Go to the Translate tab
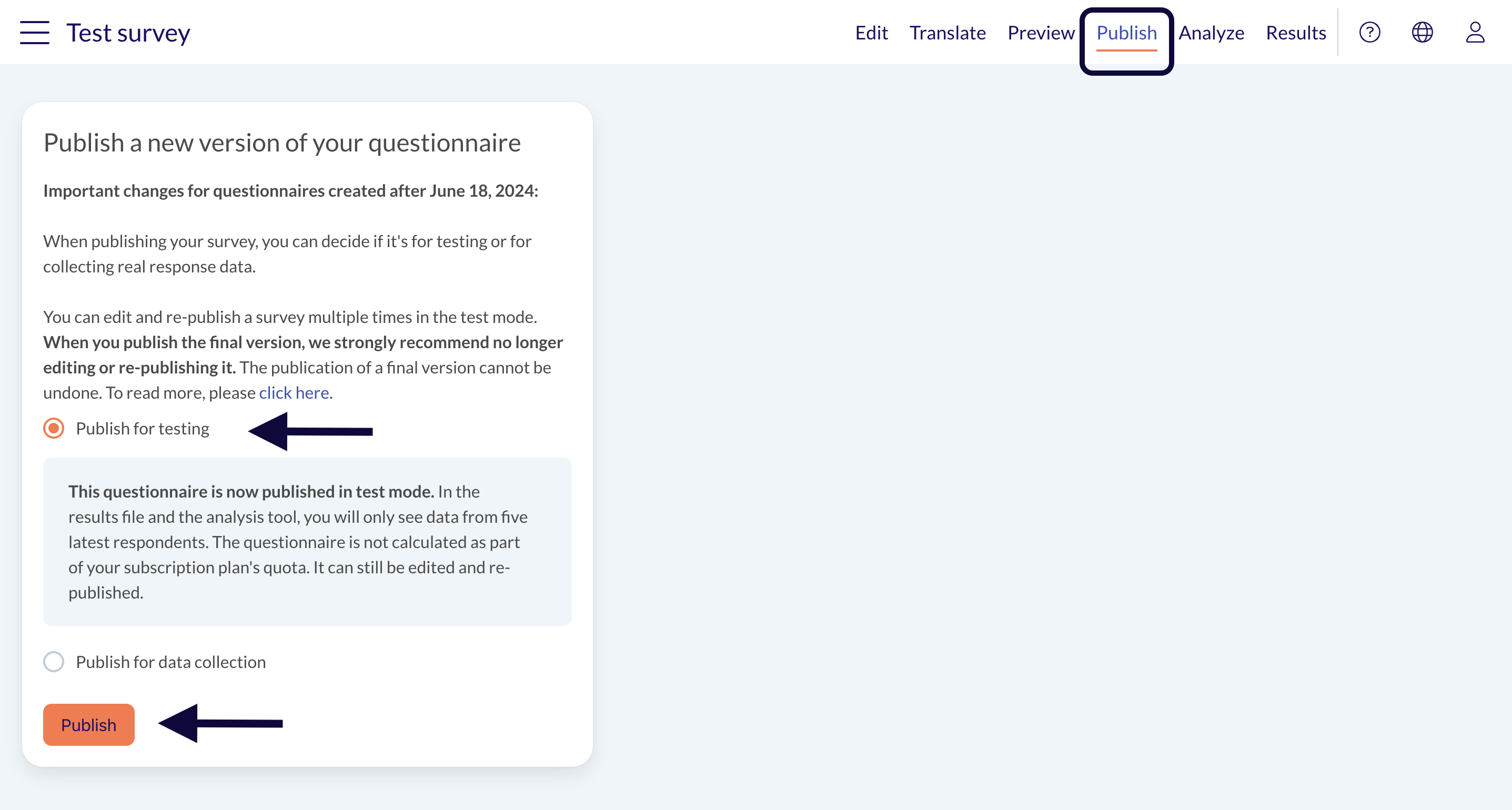The width and height of the screenshot is (1512, 810). [x=947, y=33]
